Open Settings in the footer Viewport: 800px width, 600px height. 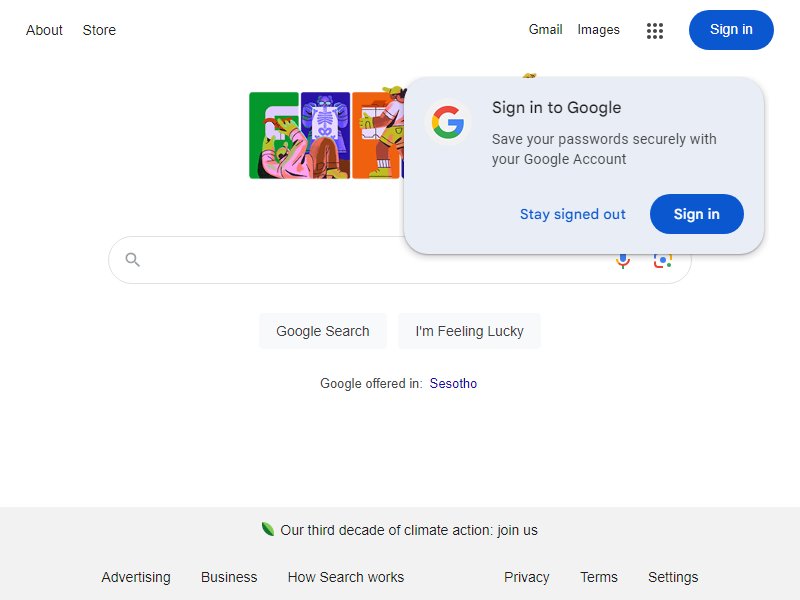[x=672, y=577]
